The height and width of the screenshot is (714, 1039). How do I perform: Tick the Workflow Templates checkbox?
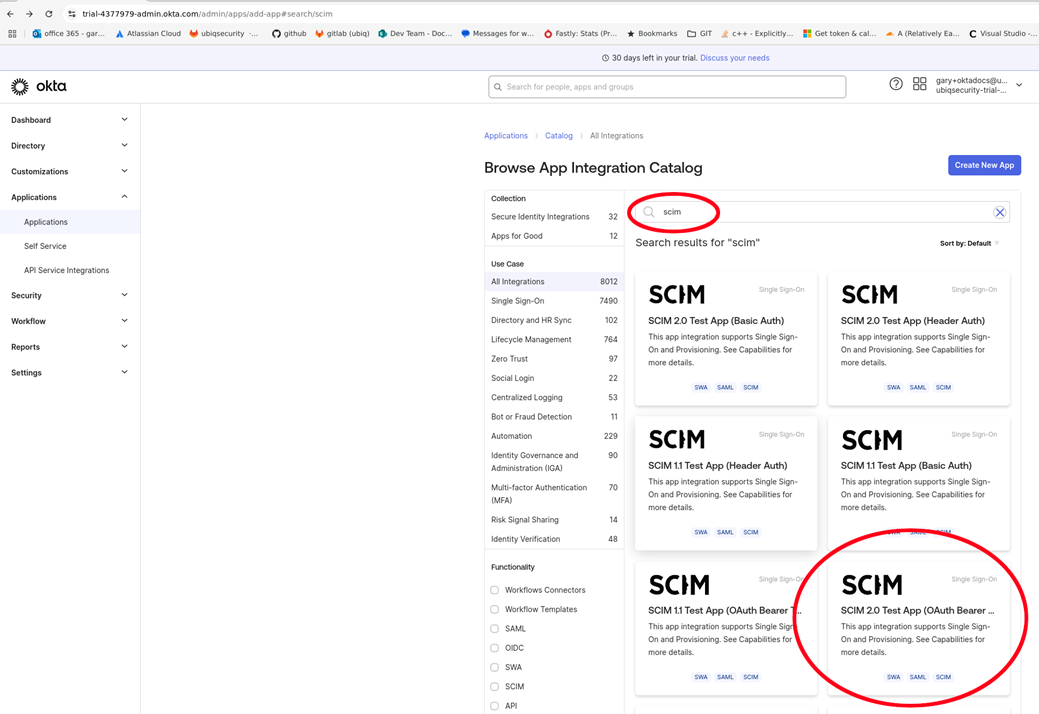[494, 609]
